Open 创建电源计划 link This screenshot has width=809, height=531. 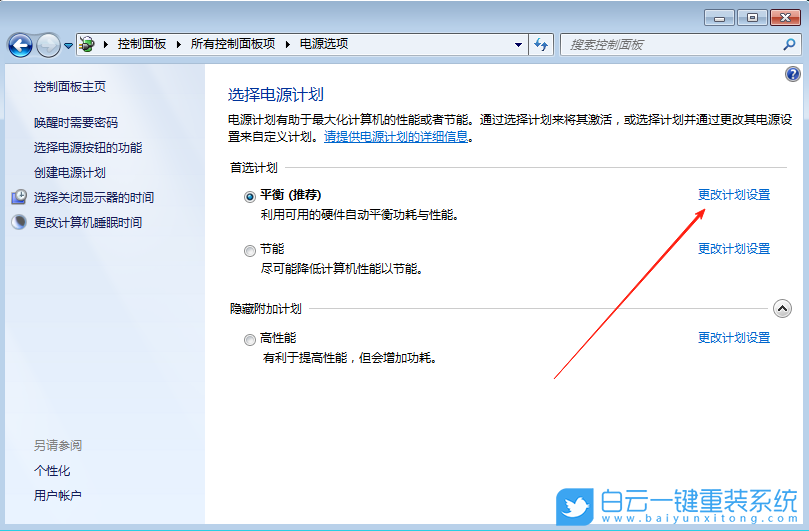click(70, 172)
